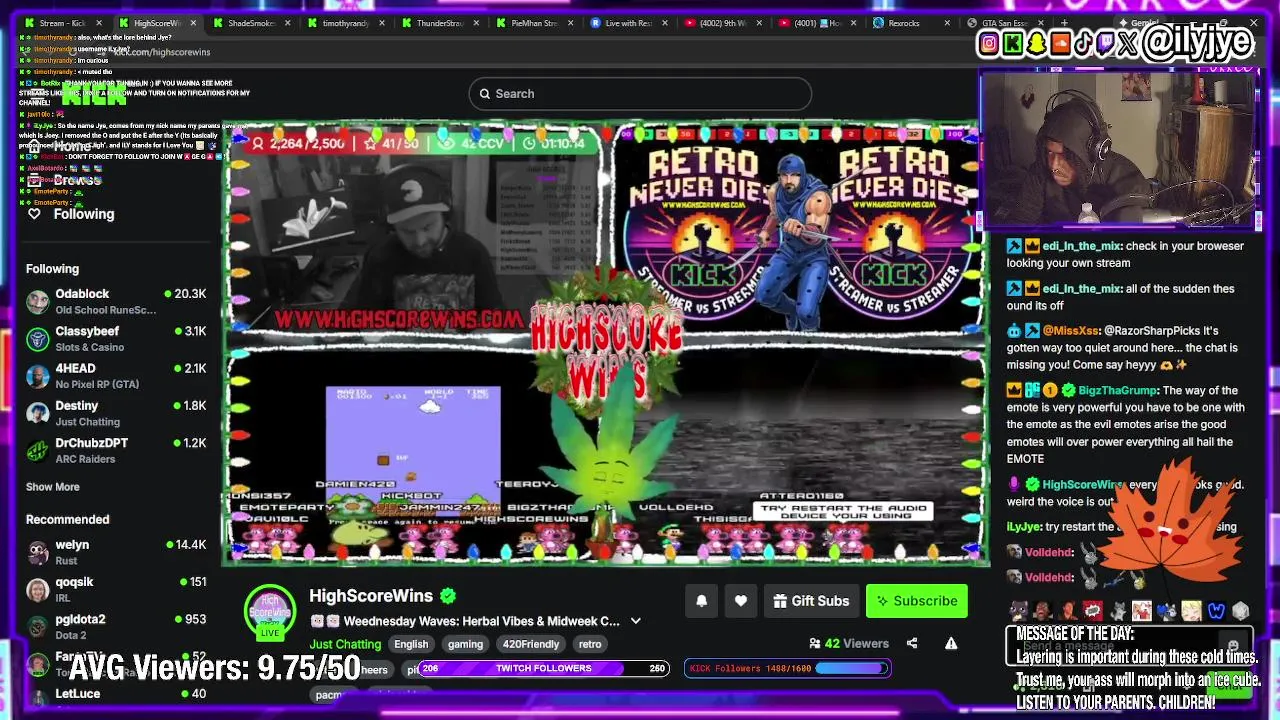The height and width of the screenshot is (720, 1280).
Task: Click the search magnifier icon
Action: click(x=485, y=94)
